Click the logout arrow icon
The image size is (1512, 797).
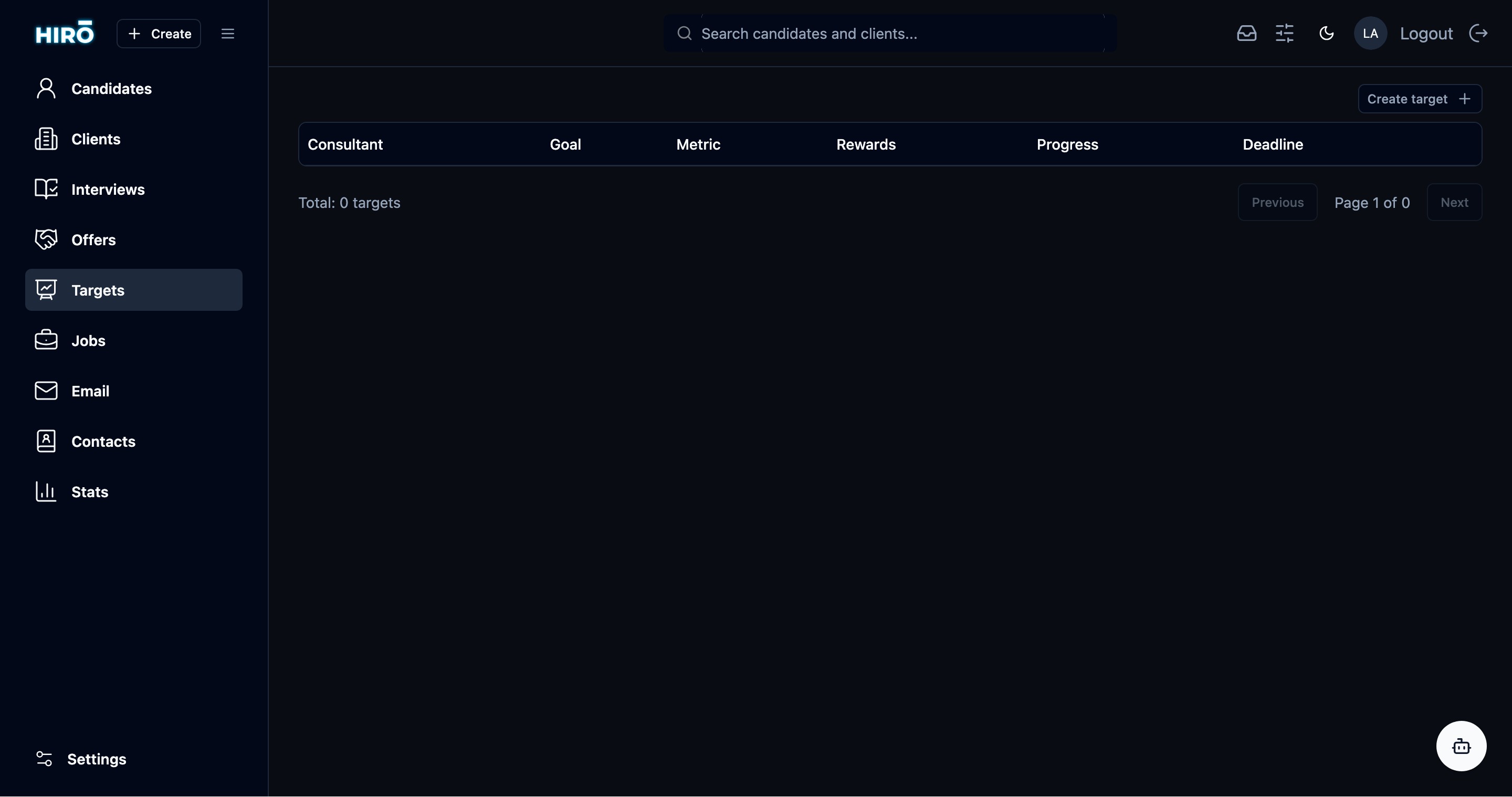(x=1478, y=34)
